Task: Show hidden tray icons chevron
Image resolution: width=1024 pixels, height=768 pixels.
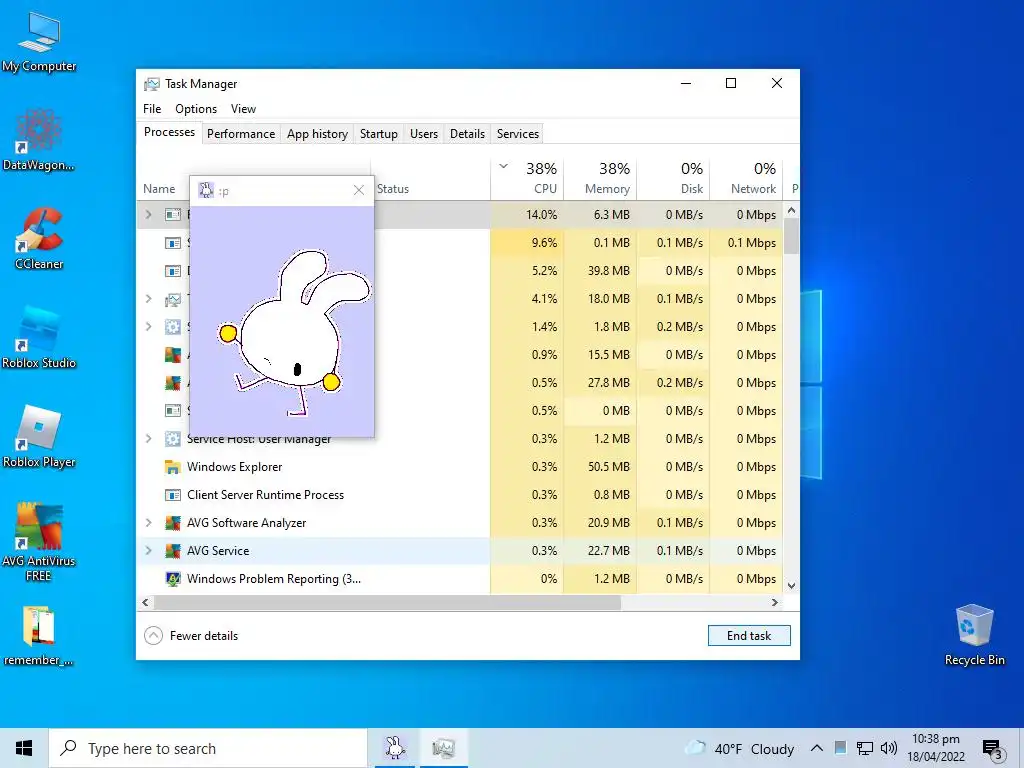Action: pyautogui.click(x=816, y=748)
